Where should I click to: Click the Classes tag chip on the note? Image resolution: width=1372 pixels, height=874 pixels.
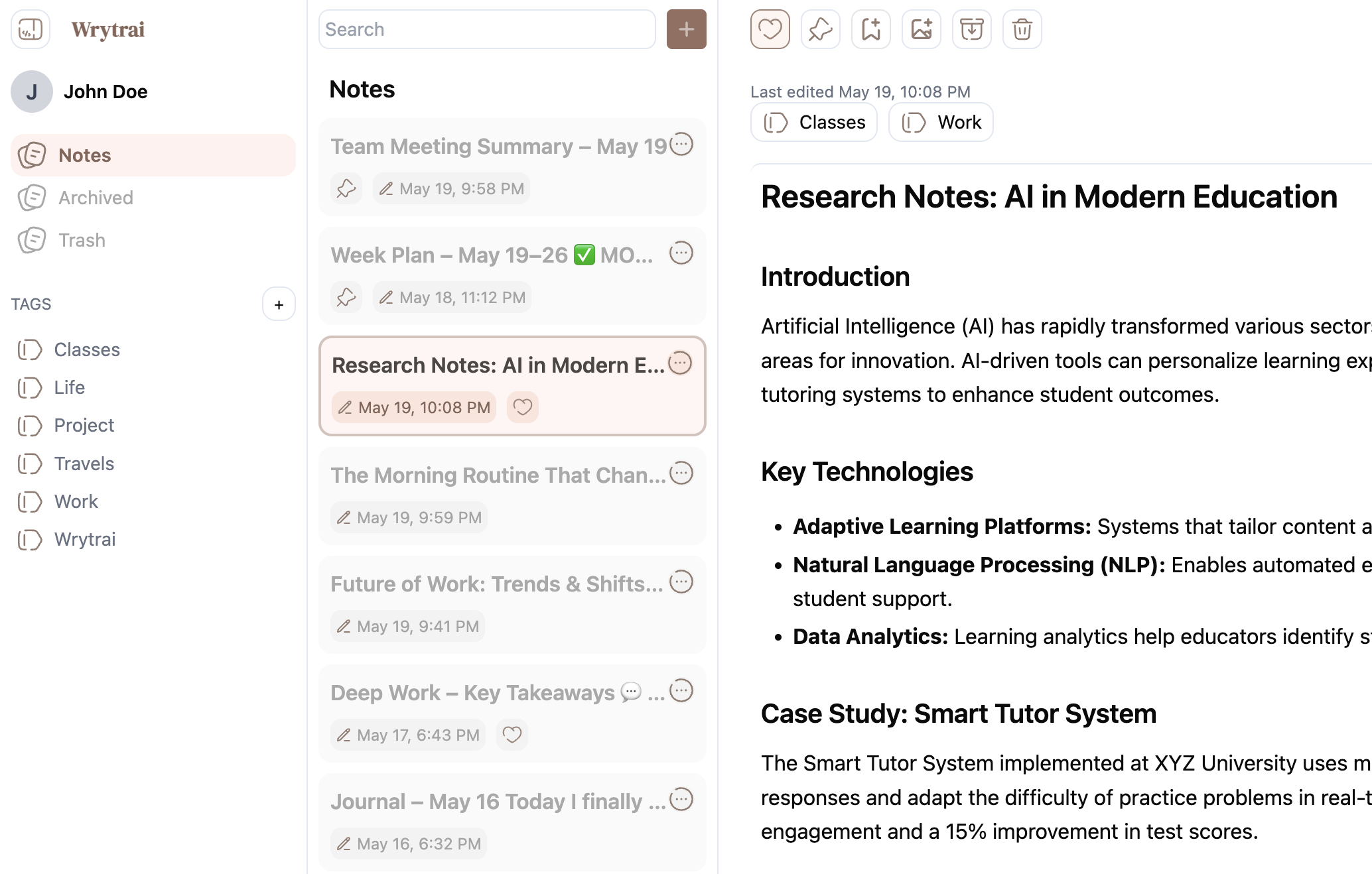(814, 123)
